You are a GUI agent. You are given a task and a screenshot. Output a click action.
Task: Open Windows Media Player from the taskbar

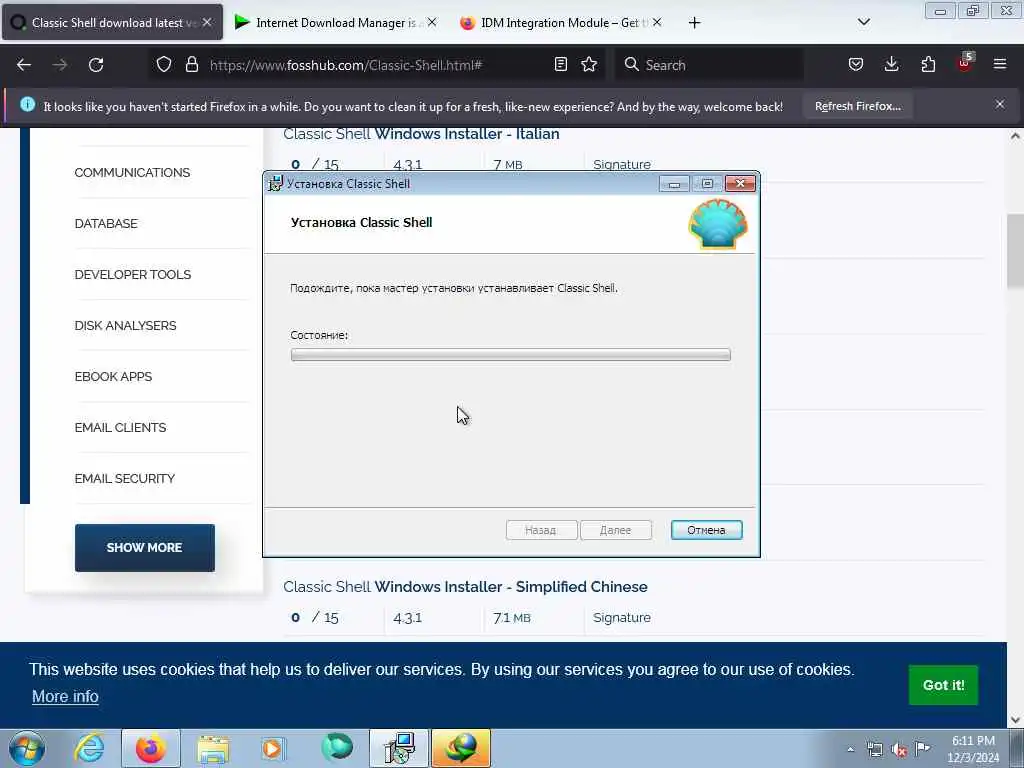point(274,748)
